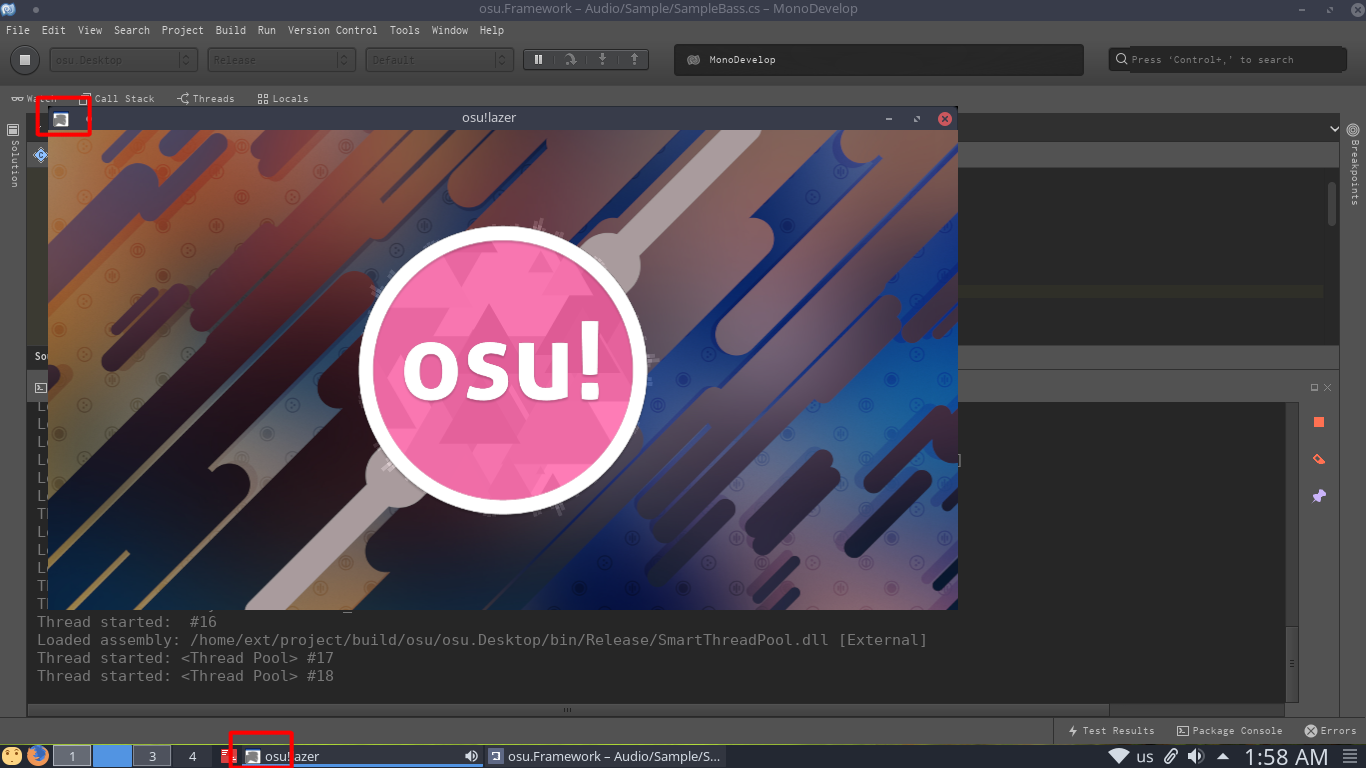Switch to the Threads debugger tab
This screenshot has height=768, width=1366.
(205, 98)
